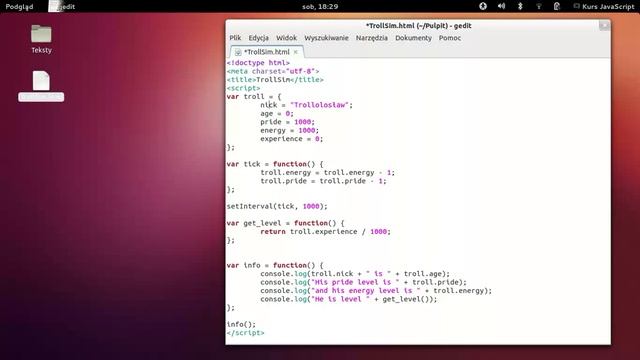Viewport: 640px width, 360px height.
Task: Open the volume icon in top bar
Action: [502, 6]
